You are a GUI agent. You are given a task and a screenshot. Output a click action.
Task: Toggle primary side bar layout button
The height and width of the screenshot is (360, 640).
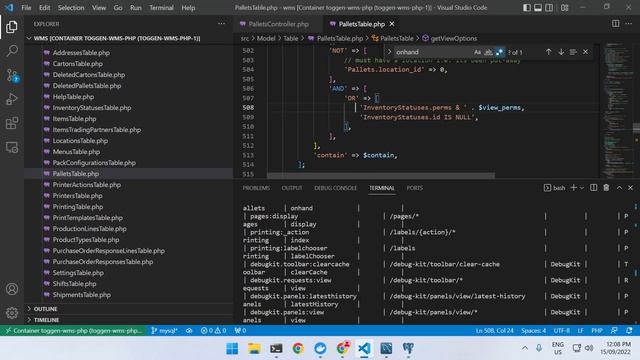tap(527, 8)
